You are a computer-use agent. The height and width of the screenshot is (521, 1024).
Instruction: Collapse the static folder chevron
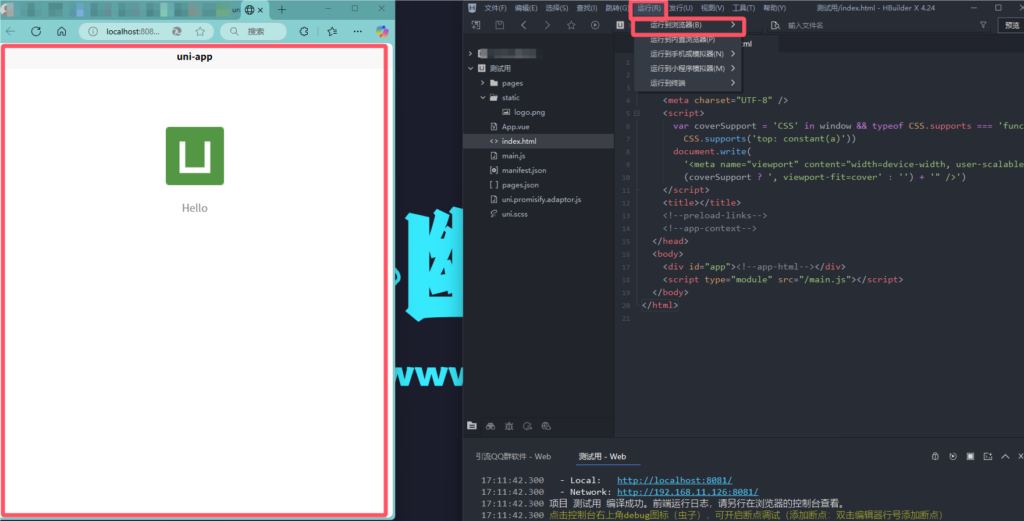pyautogui.click(x=483, y=97)
